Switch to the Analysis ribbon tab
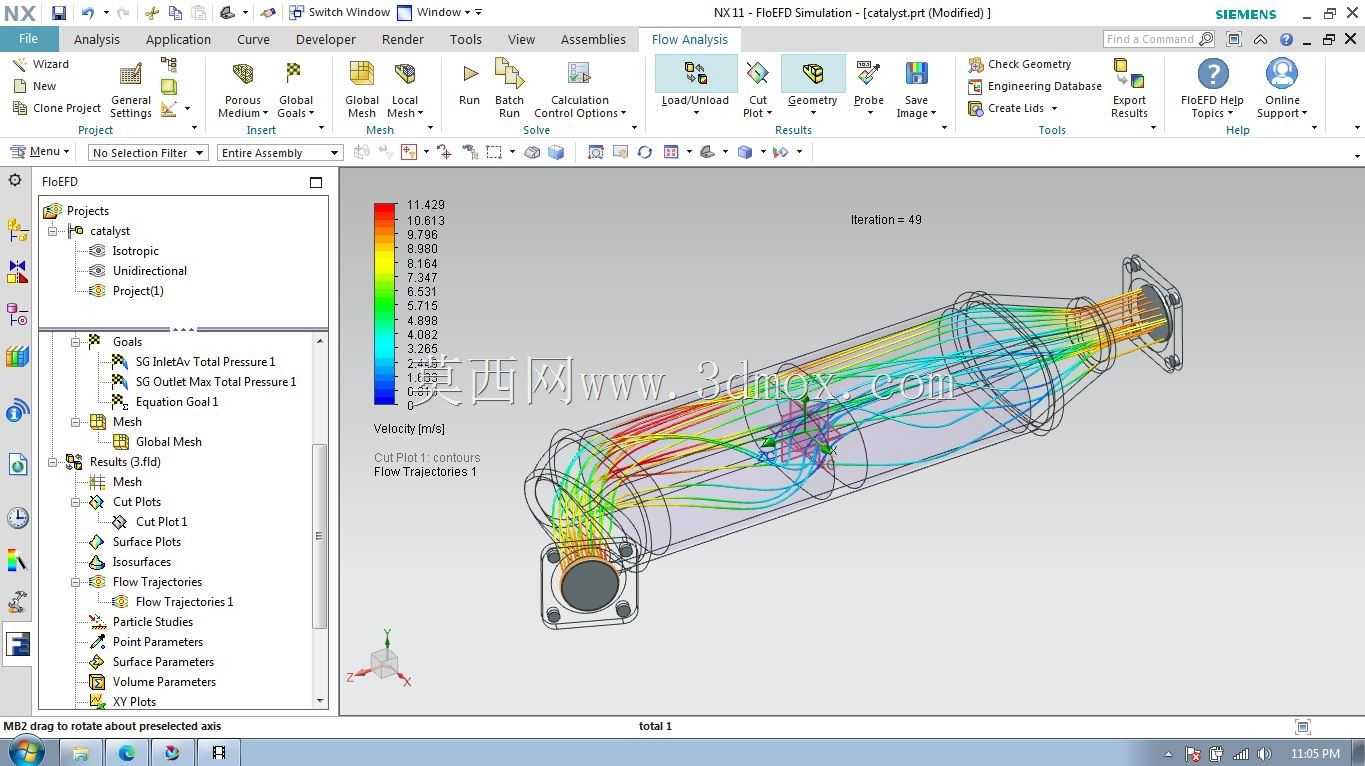 (97, 39)
